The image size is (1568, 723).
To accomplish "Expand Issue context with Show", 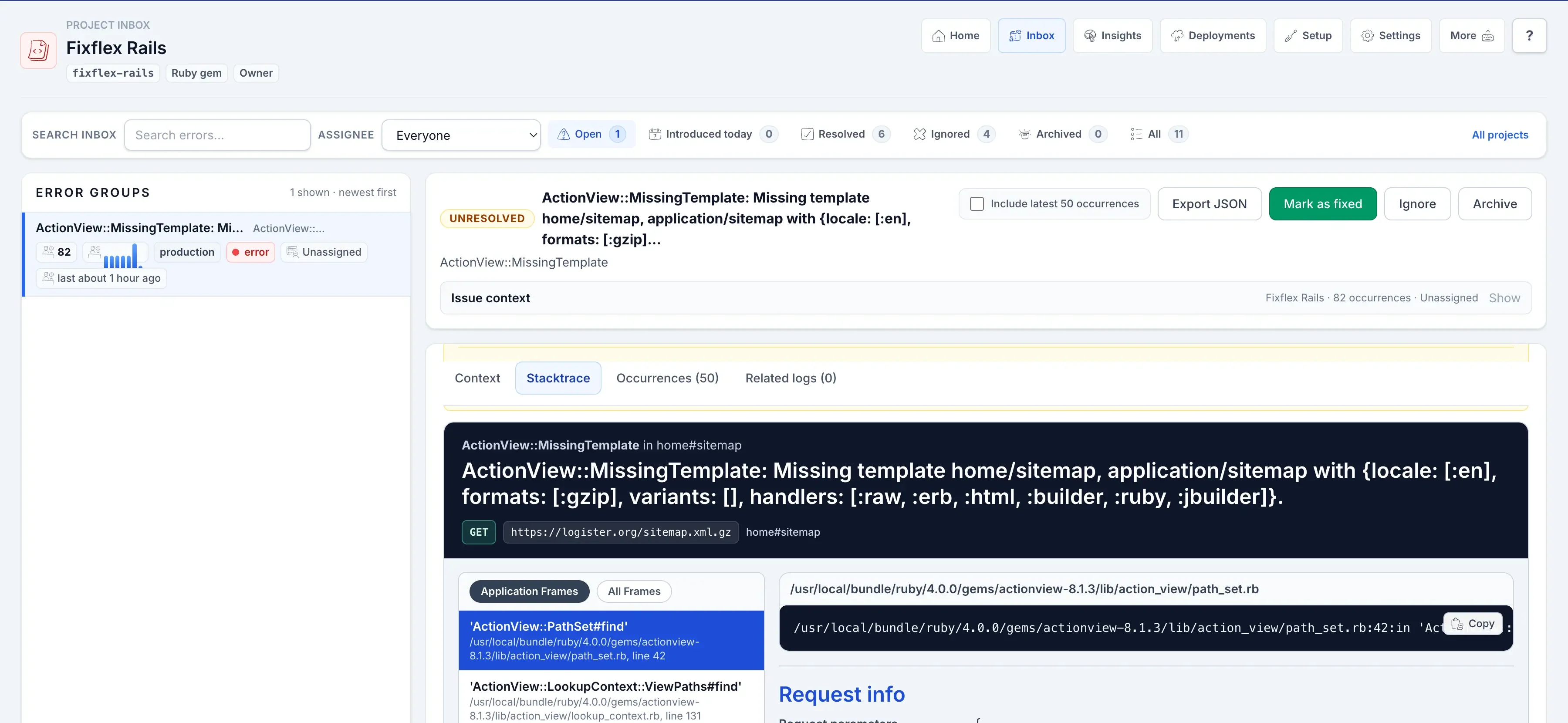I will point(1504,297).
